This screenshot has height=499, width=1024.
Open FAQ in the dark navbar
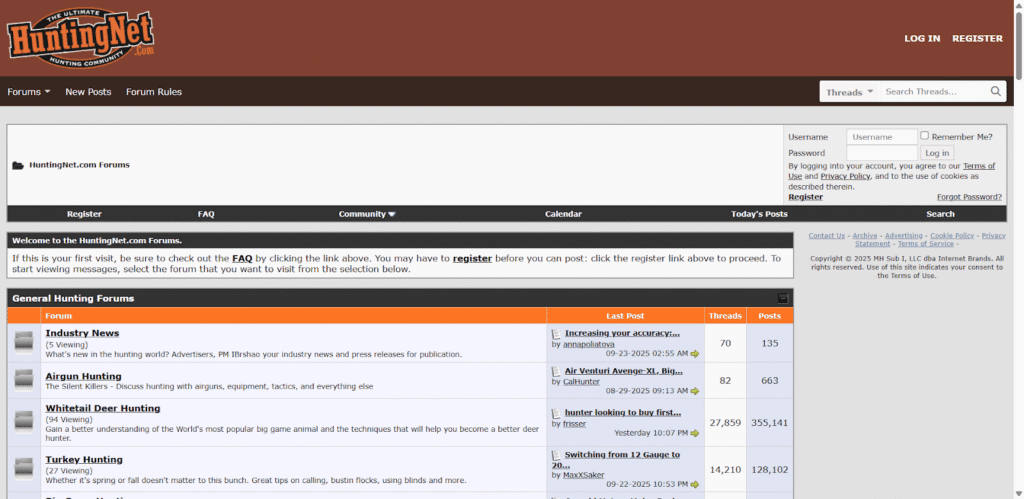pyautogui.click(x=206, y=214)
